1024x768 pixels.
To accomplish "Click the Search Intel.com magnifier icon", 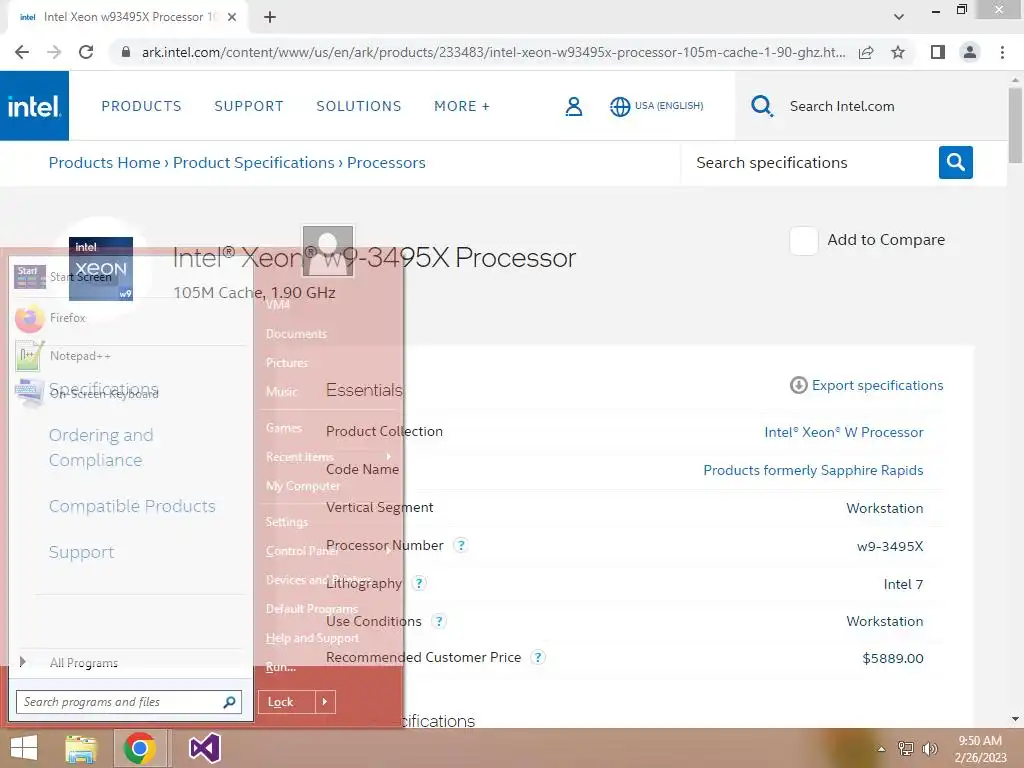I will point(761,106).
